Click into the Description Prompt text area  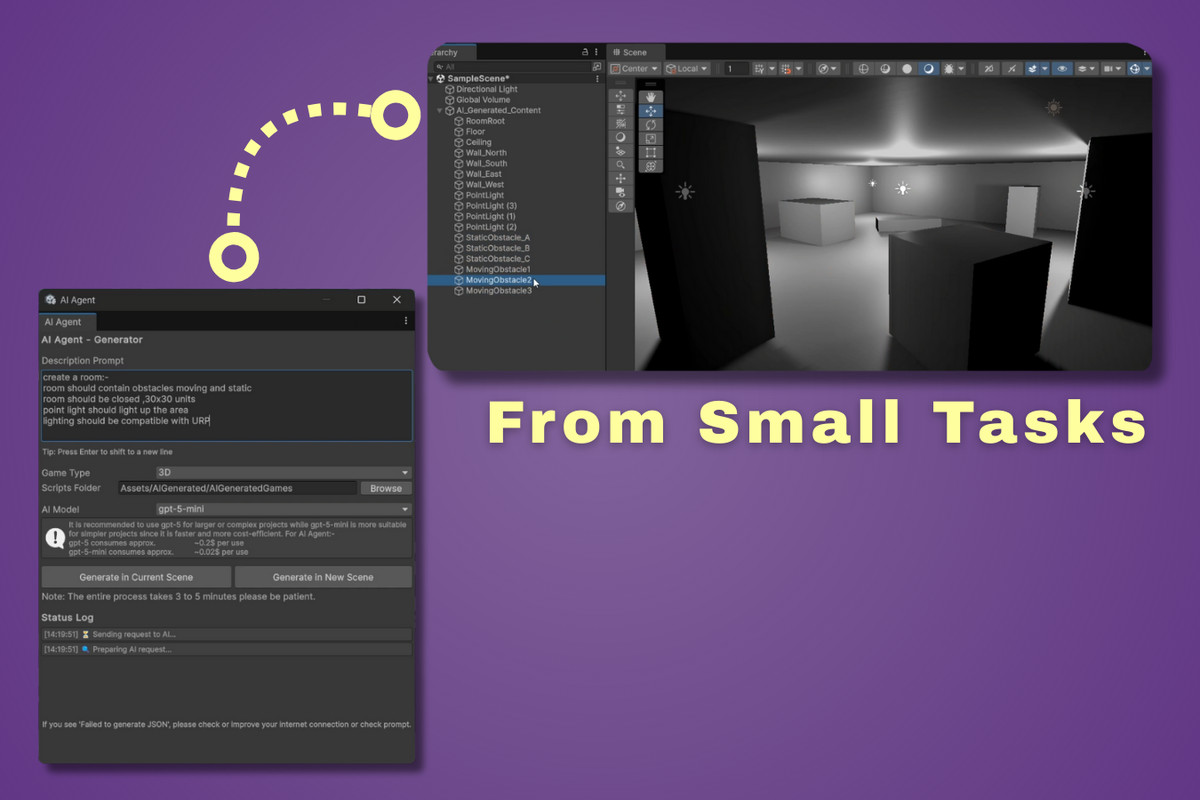pyautogui.click(x=226, y=405)
